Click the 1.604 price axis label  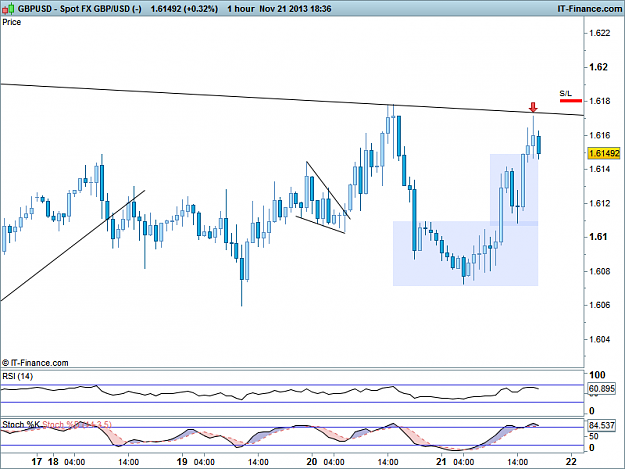tap(599, 339)
